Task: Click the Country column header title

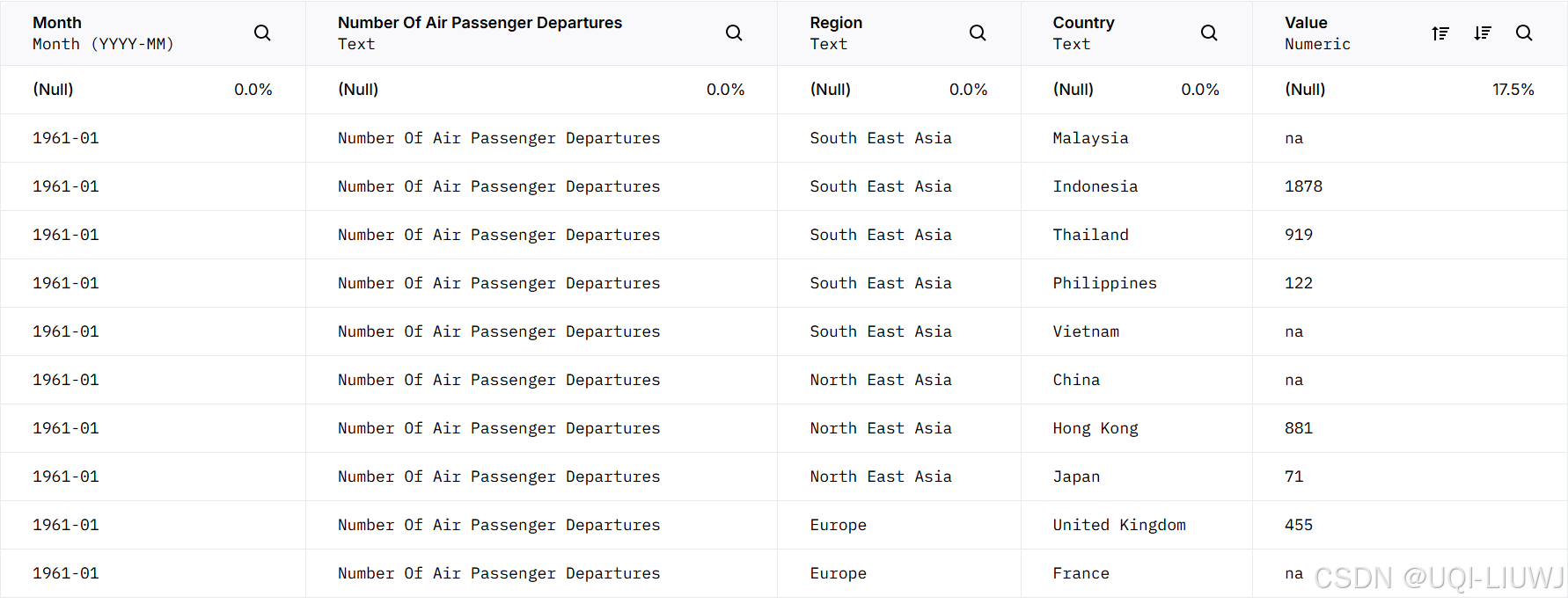Action: click(1083, 23)
